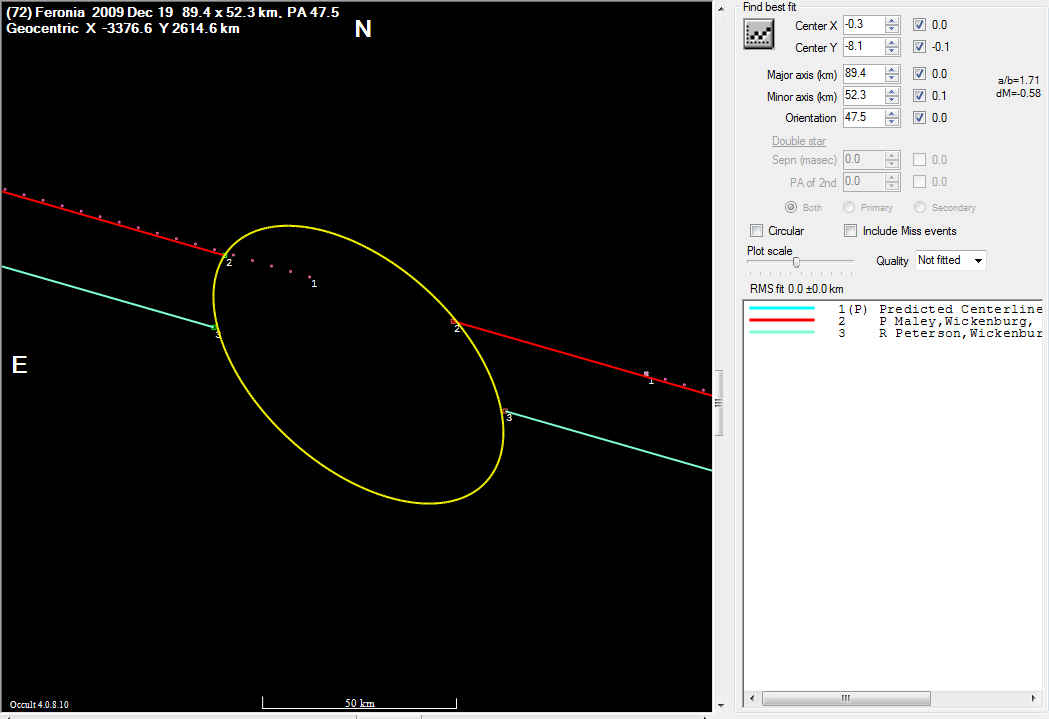Increase Center Y with up spinner arrow
The image size is (1049, 719).
[x=892, y=43]
